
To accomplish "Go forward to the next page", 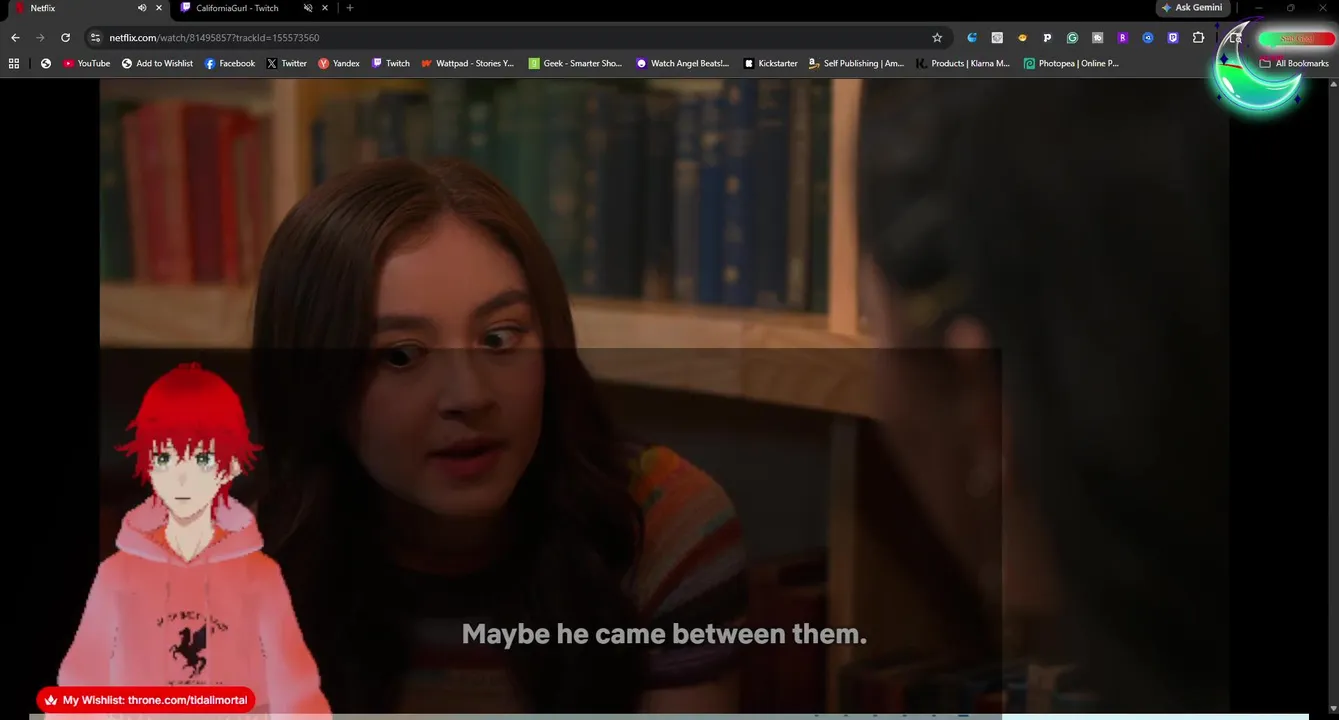I will click(x=40, y=38).
